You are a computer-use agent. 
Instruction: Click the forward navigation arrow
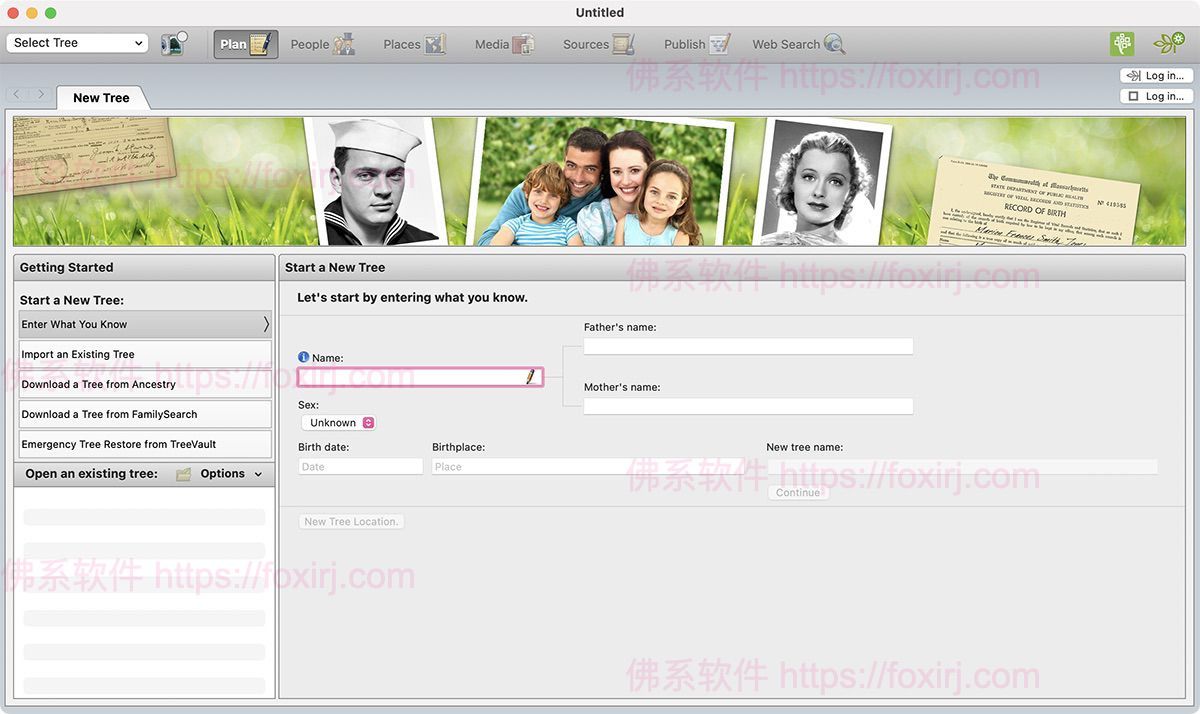[x=40, y=93]
